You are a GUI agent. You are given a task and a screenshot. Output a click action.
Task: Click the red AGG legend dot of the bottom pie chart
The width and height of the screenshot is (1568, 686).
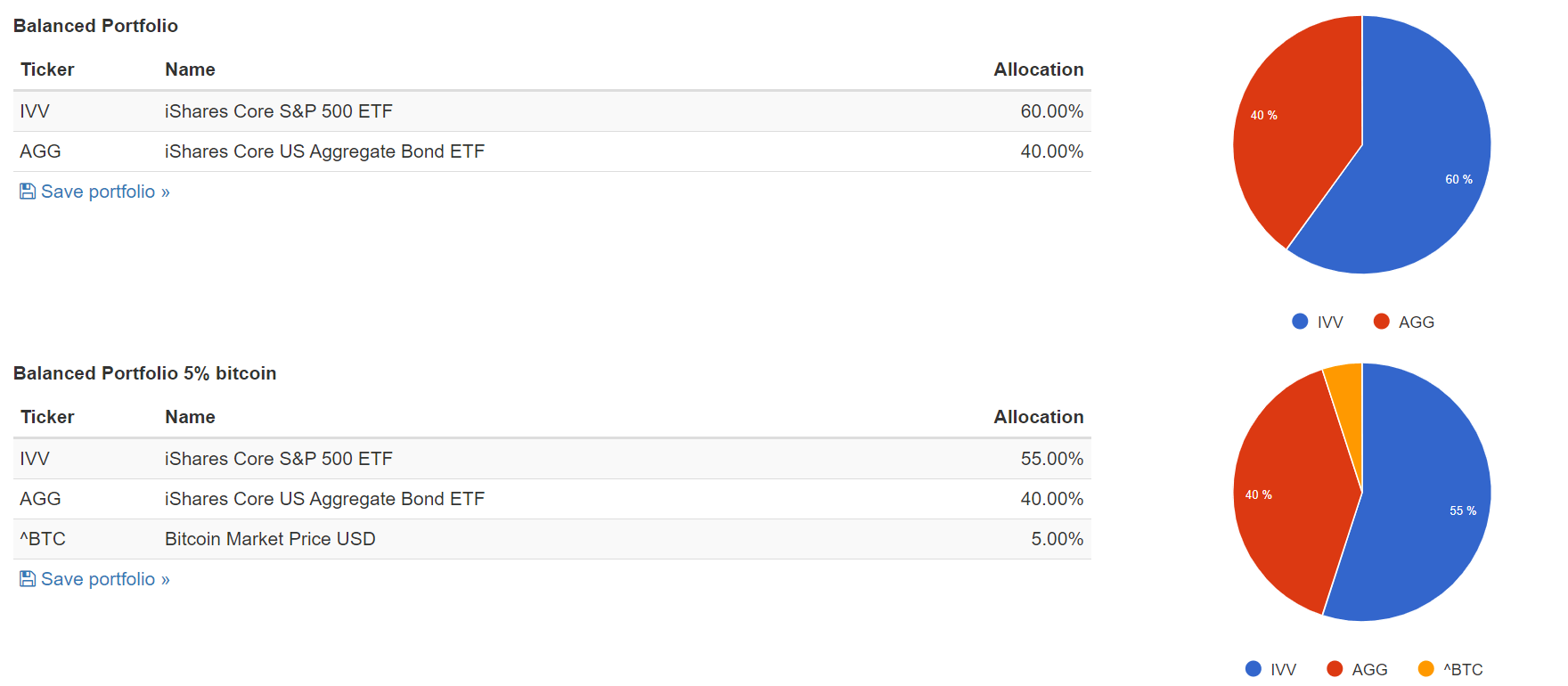[x=1335, y=669]
